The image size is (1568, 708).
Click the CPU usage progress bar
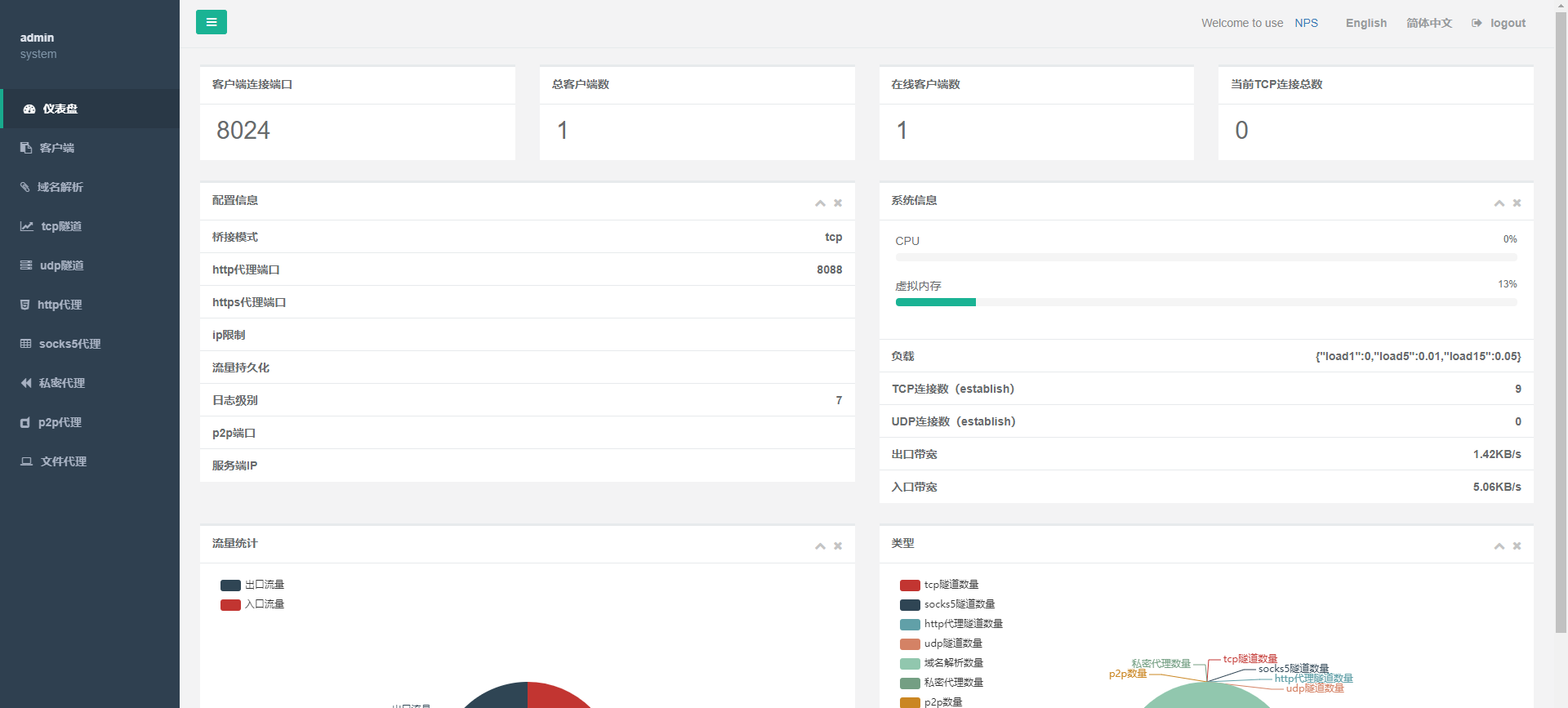(1206, 257)
